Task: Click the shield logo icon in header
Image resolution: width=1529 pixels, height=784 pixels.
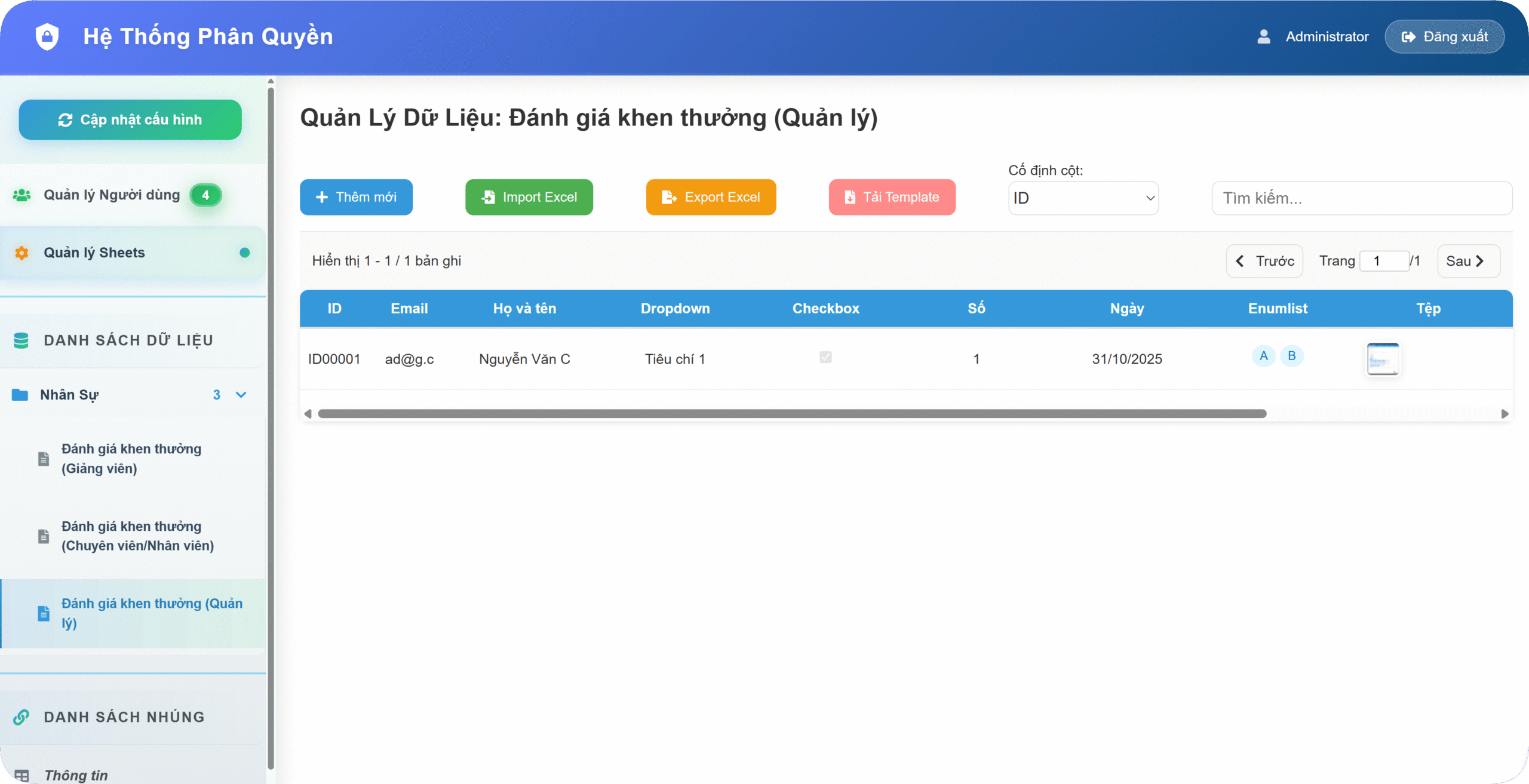Action: (47, 36)
